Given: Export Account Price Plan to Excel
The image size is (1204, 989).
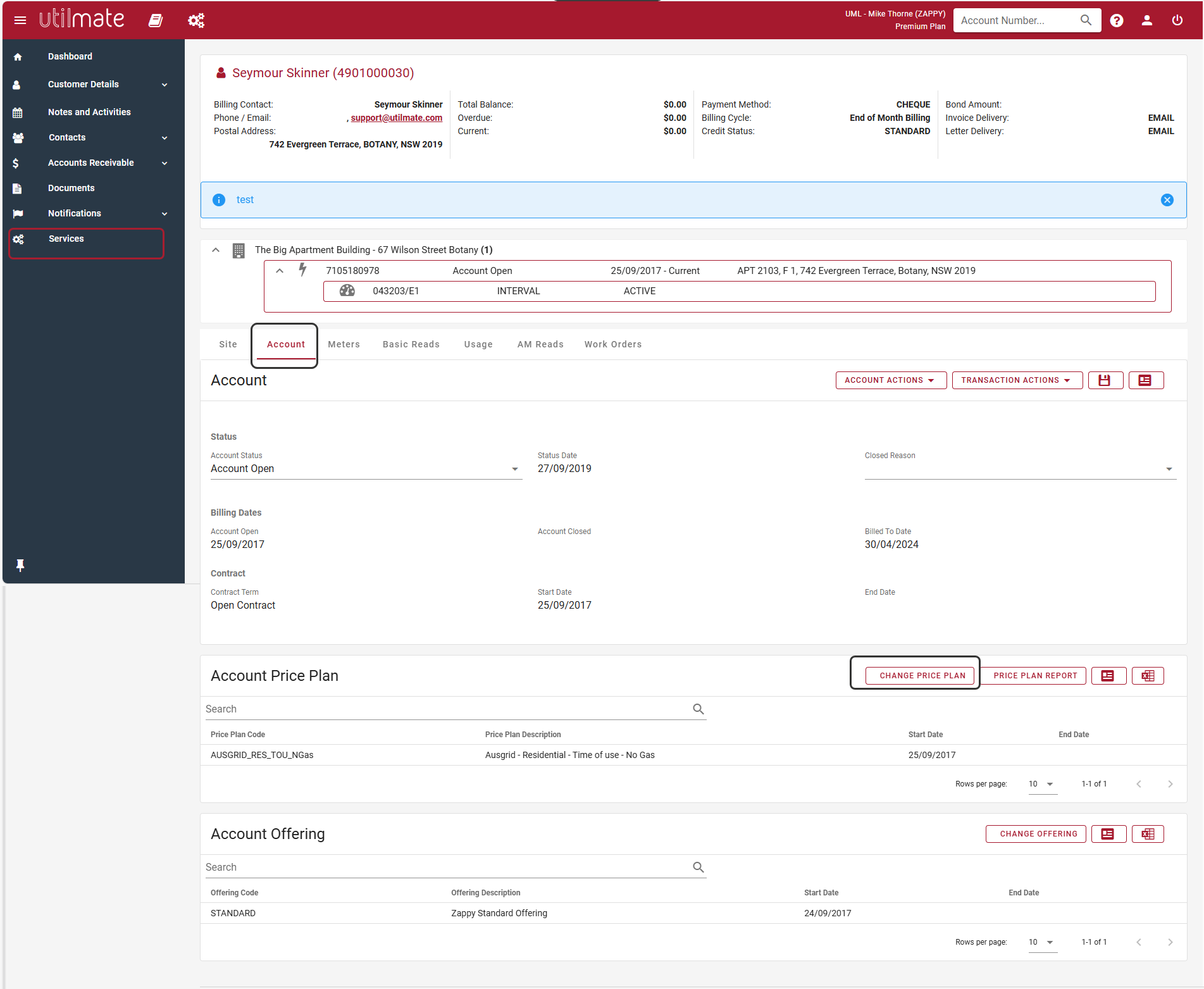Looking at the screenshot, I should (x=1148, y=676).
